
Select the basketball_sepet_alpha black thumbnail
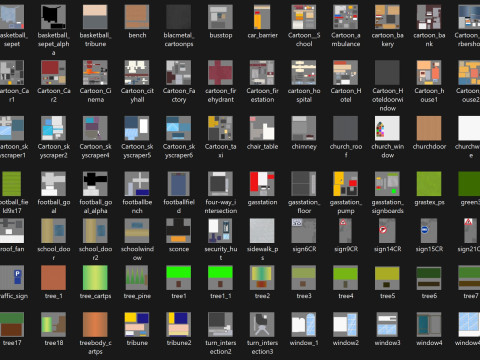click(54, 17)
